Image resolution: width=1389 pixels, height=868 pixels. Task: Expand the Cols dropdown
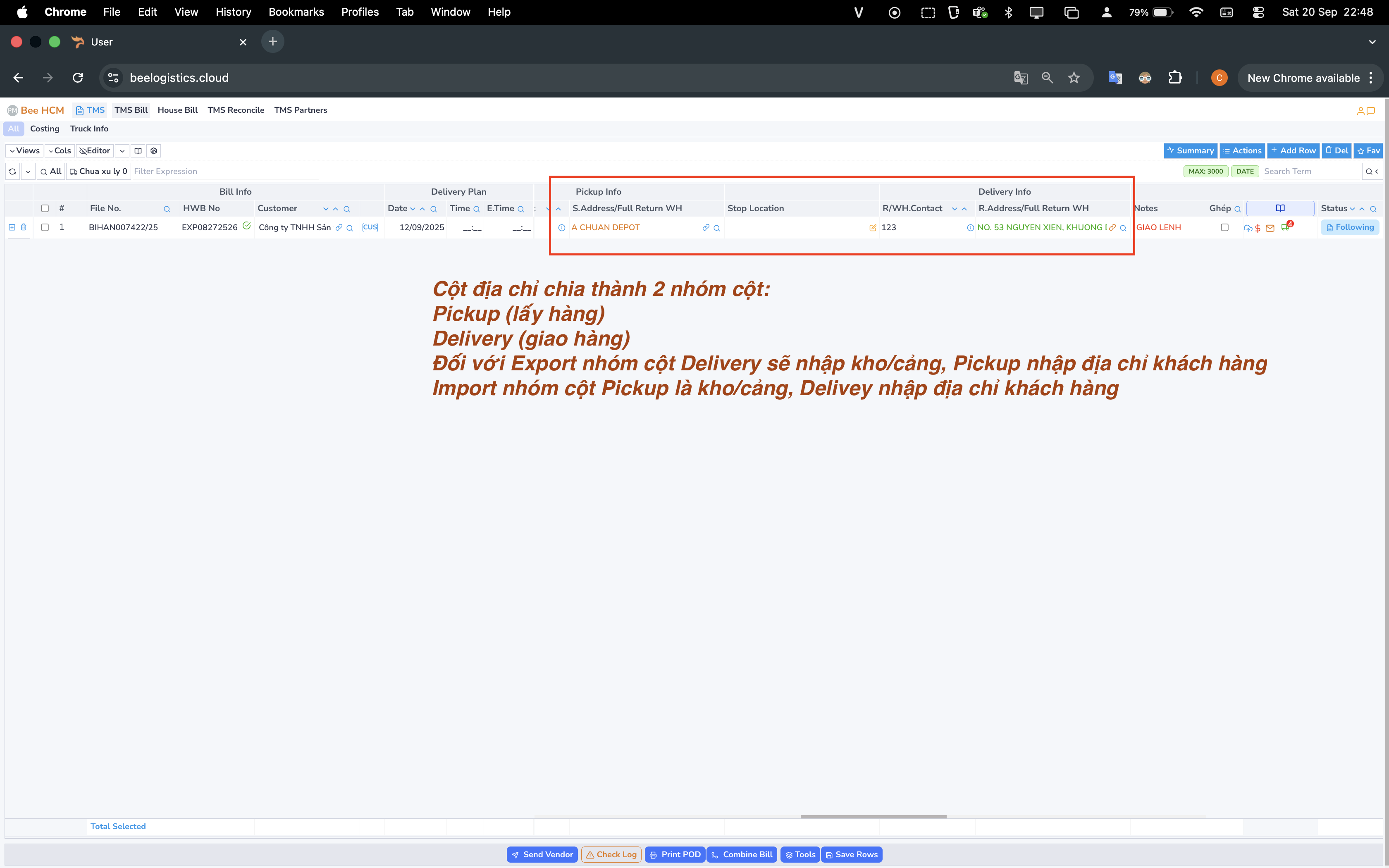pos(60,151)
